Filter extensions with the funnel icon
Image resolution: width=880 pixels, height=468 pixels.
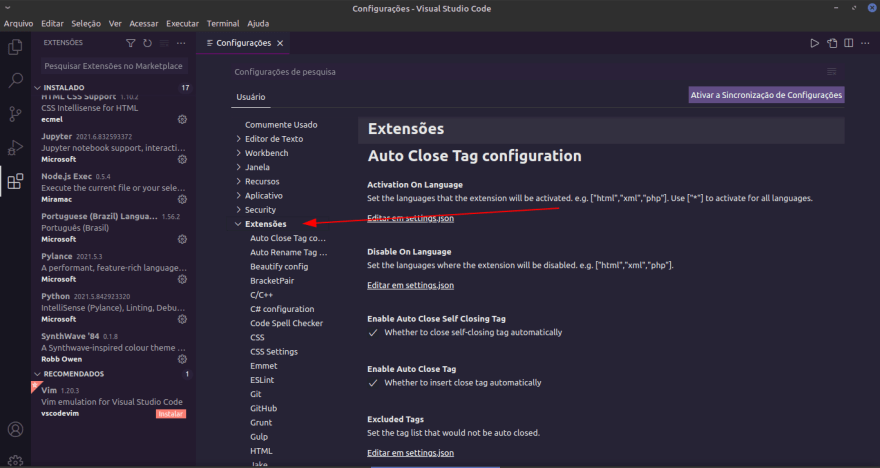[x=131, y=43]
